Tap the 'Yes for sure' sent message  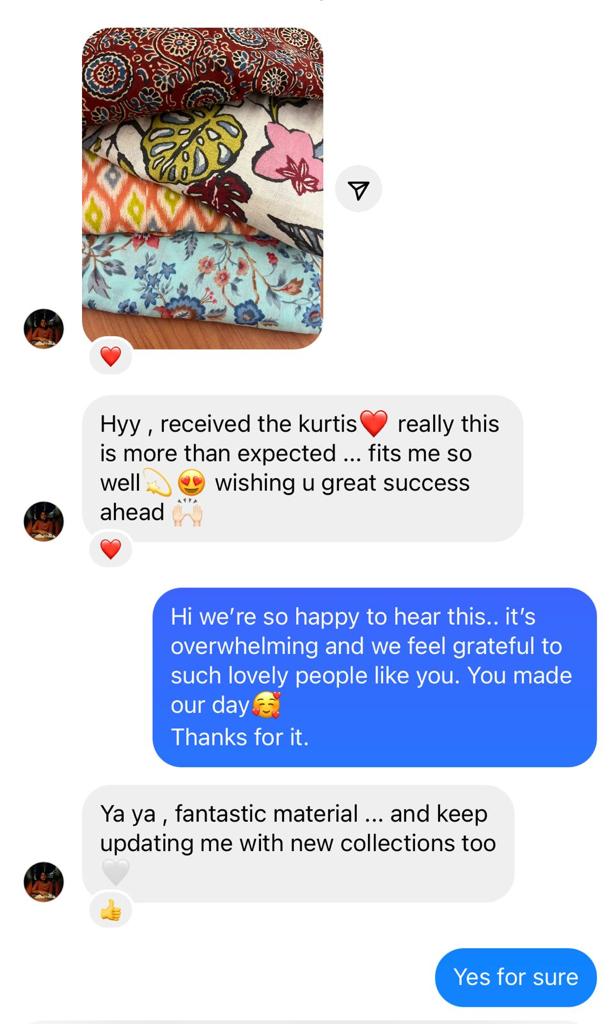pos(516,977)
